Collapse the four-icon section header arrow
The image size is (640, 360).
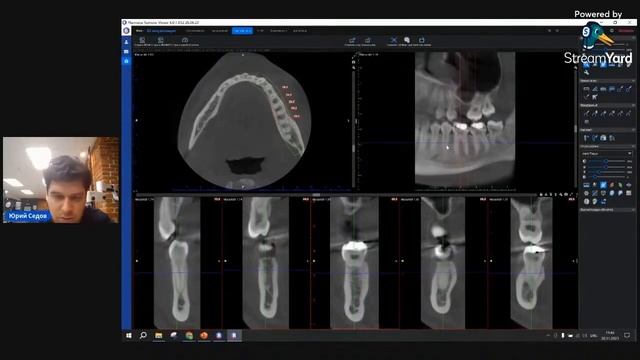pos(633,130)
